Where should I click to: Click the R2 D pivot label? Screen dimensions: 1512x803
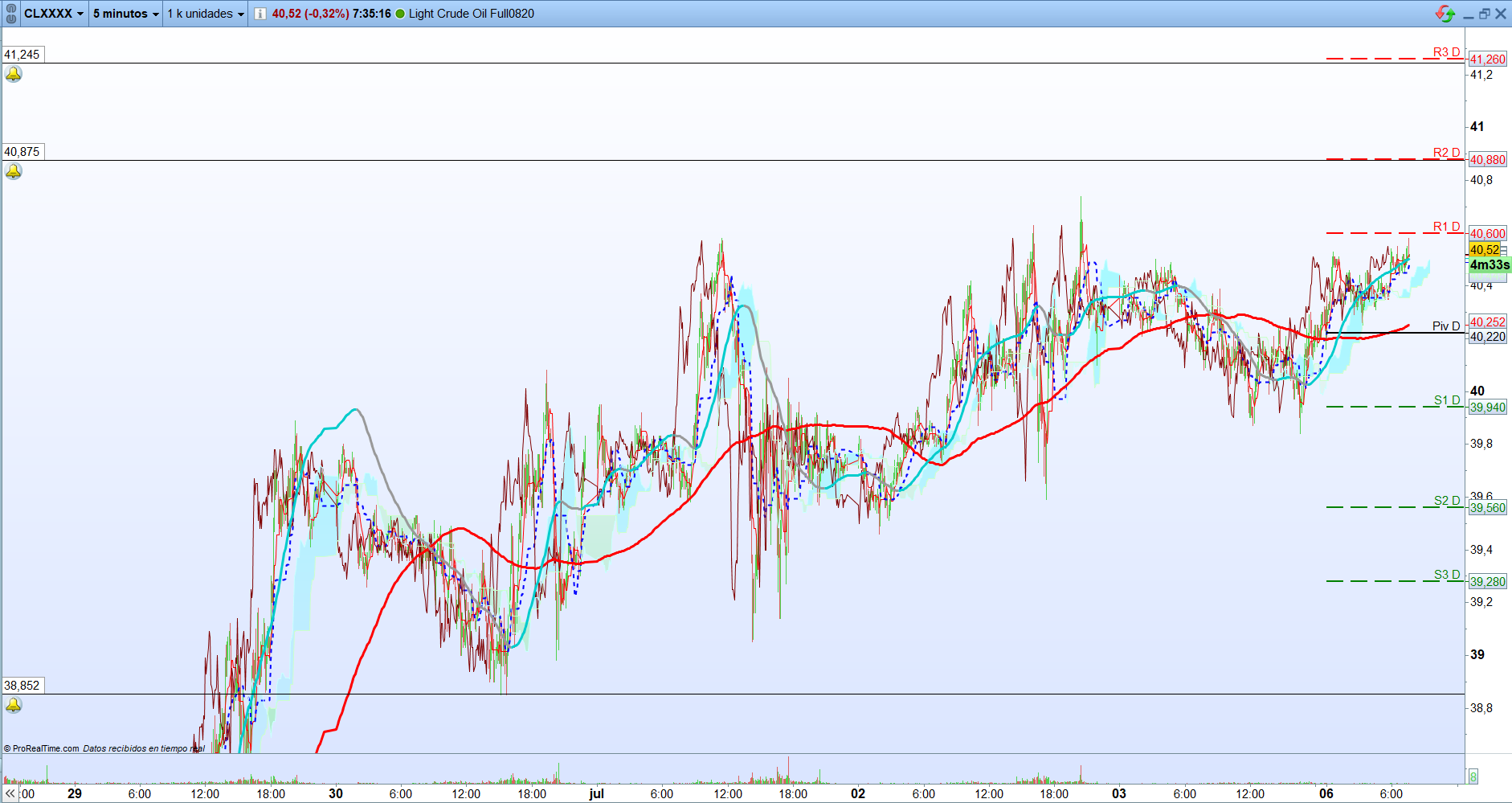click(1446, 153)
